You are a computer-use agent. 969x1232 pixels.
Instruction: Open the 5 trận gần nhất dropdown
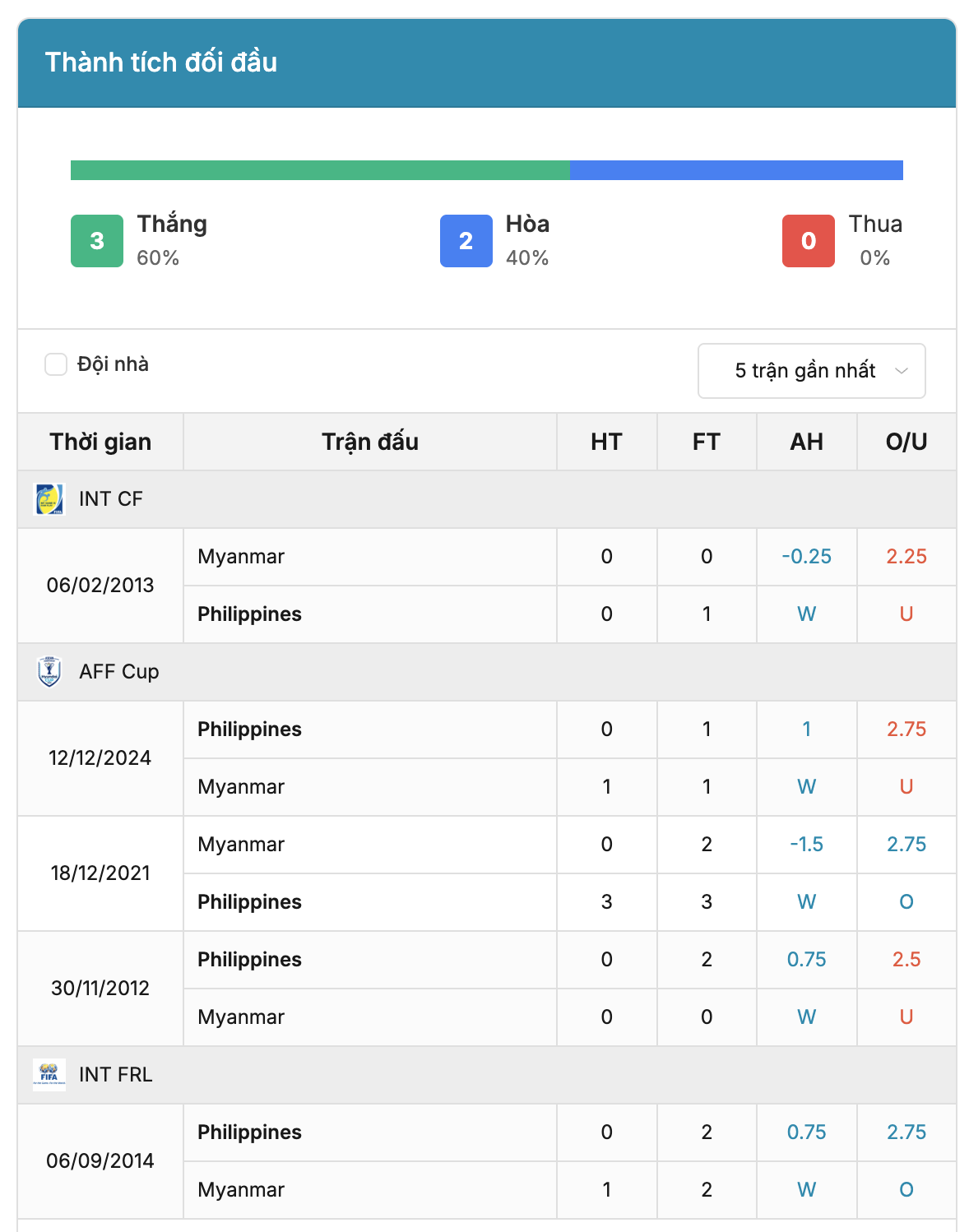point(812,371)
